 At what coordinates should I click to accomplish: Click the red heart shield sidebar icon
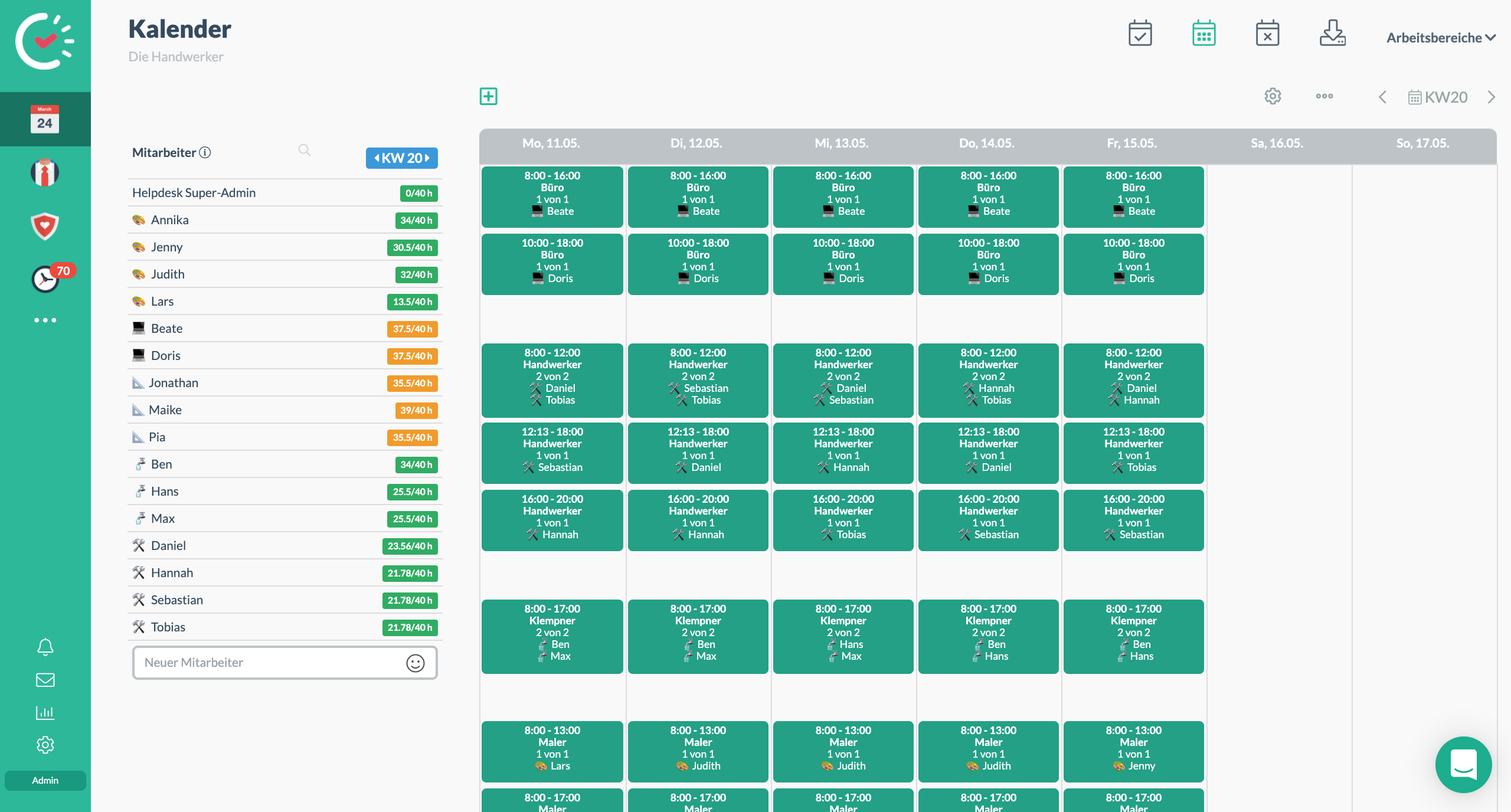[x=45, y=226]
